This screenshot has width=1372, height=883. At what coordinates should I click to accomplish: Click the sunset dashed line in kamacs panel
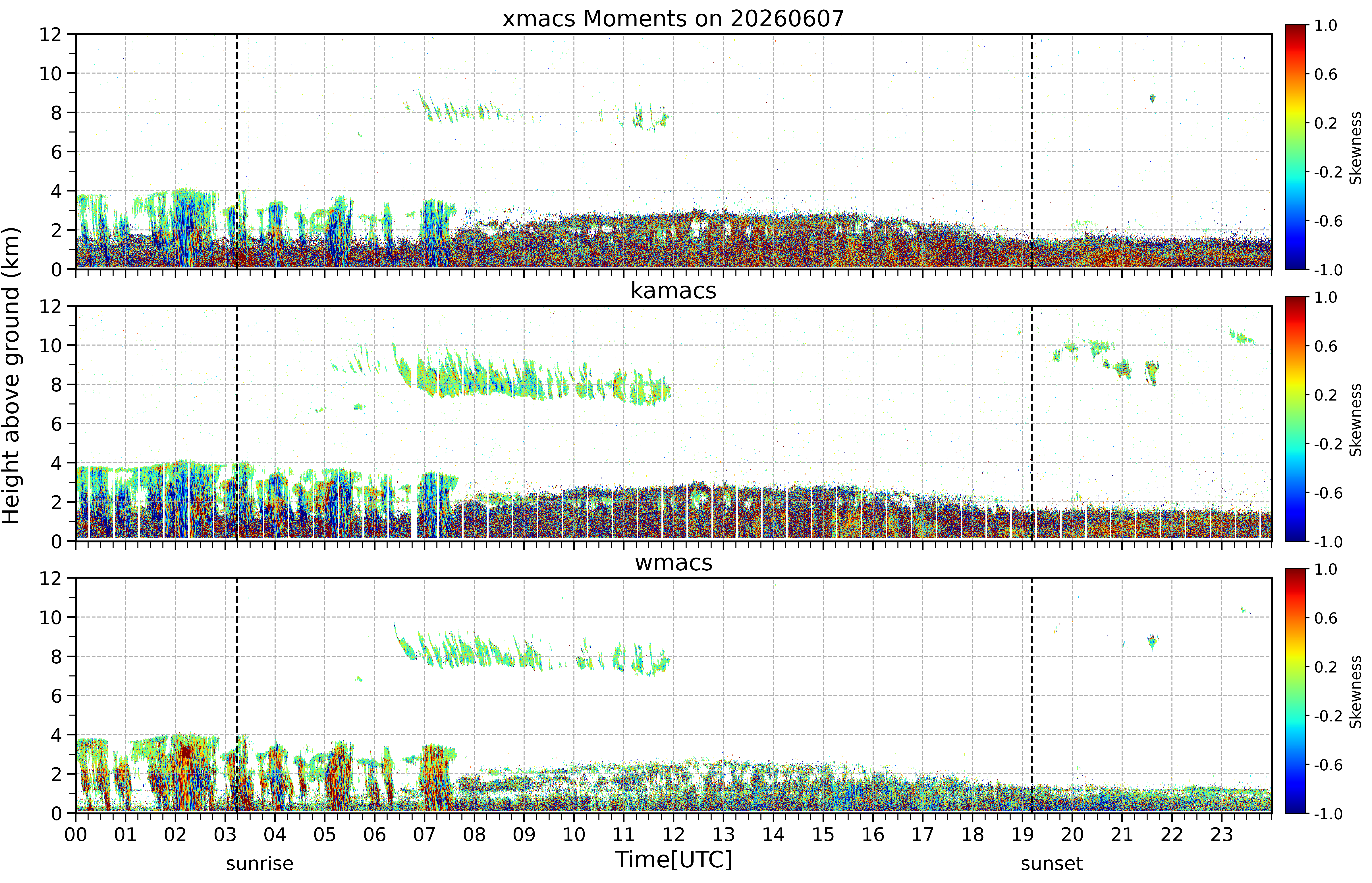pyautogui.click(x=1031, y=423)
